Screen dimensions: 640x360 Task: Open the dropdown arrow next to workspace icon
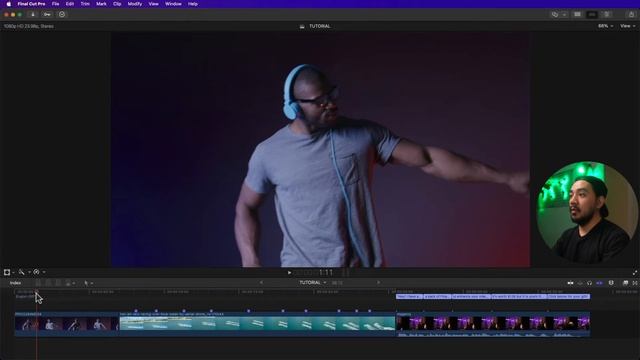564,15
